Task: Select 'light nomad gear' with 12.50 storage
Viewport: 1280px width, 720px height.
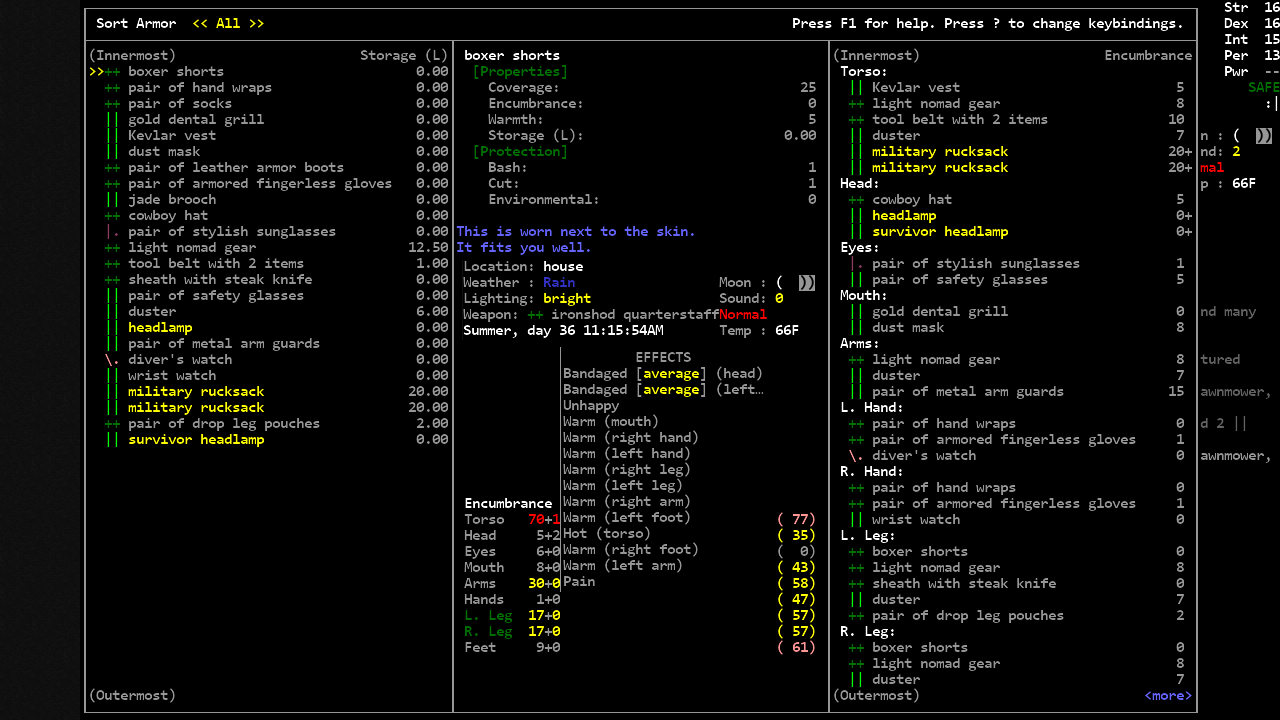Action: (x=192, y=247)
